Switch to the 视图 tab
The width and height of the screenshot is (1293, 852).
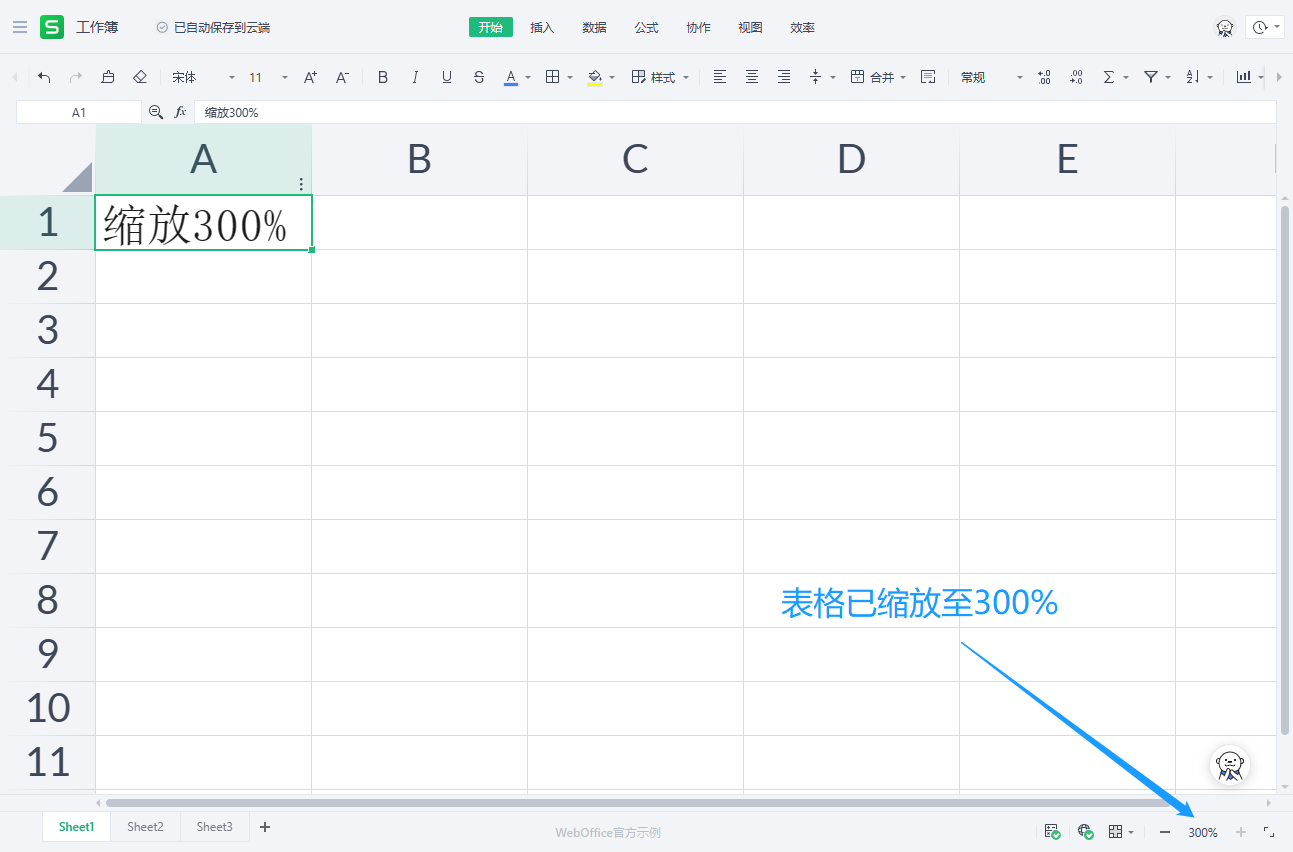point(750,27)
